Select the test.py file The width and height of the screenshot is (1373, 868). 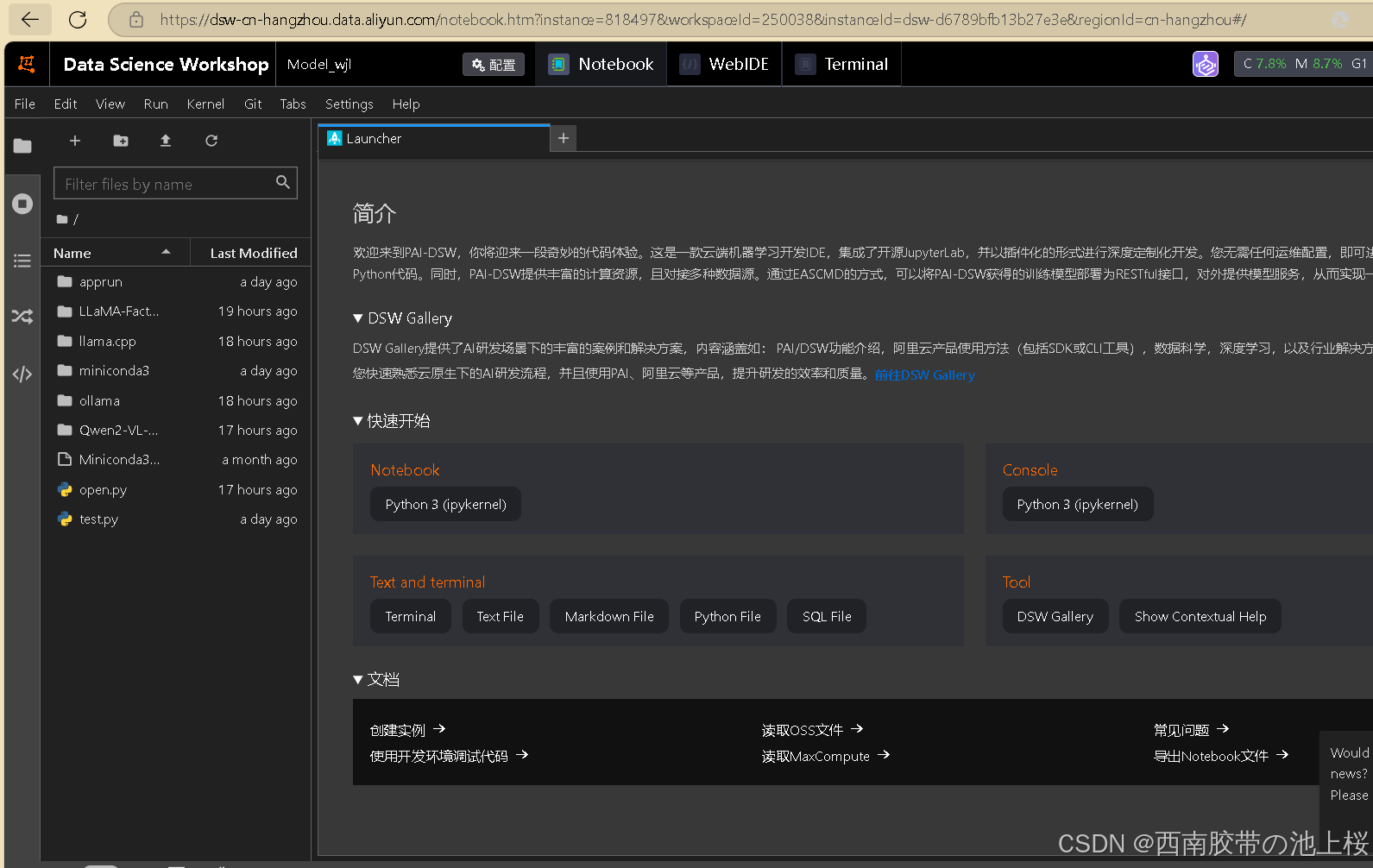[x=176, y=519]
